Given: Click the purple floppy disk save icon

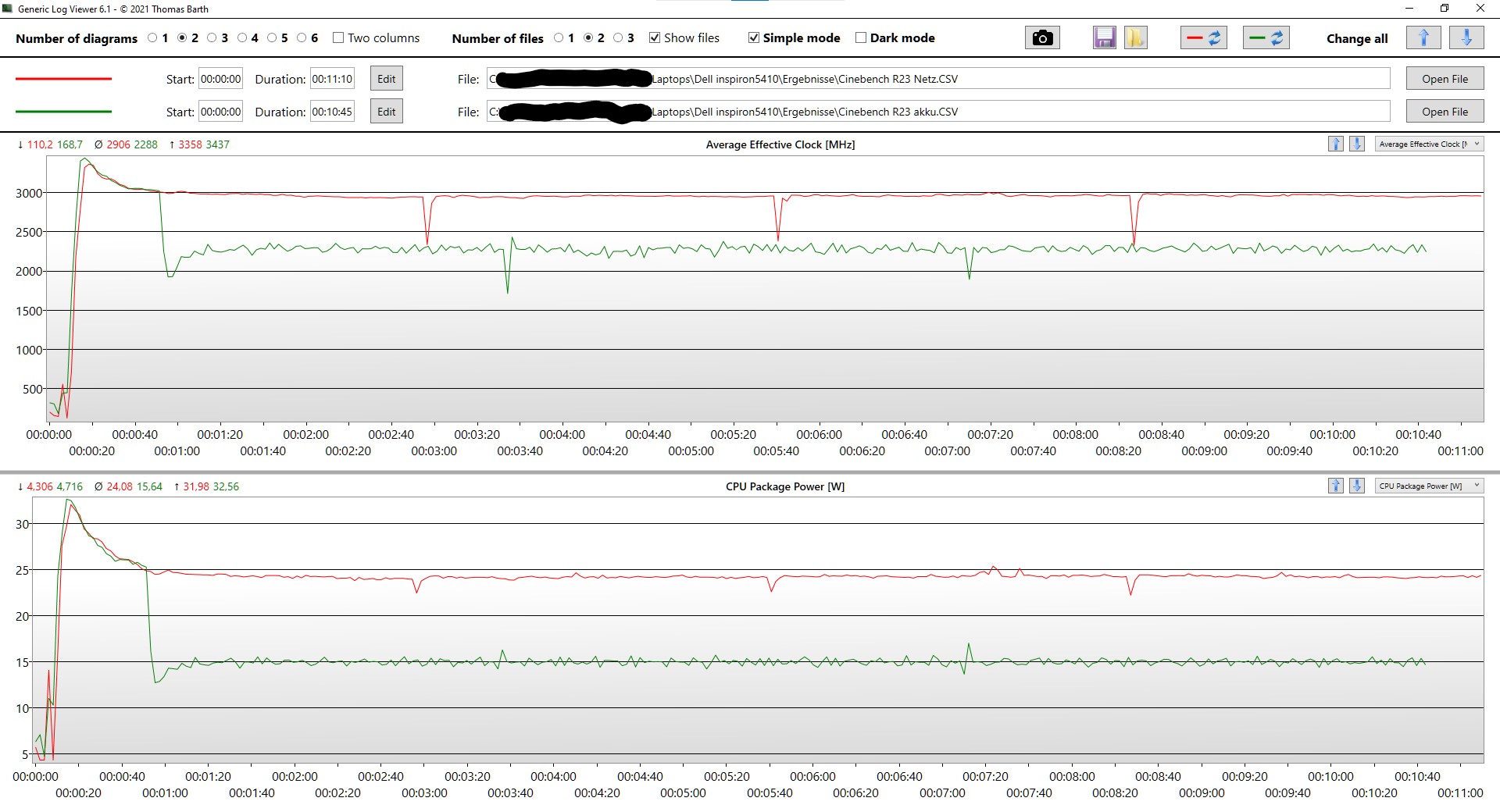Looking at the screenshot, I should (1104, 38).
